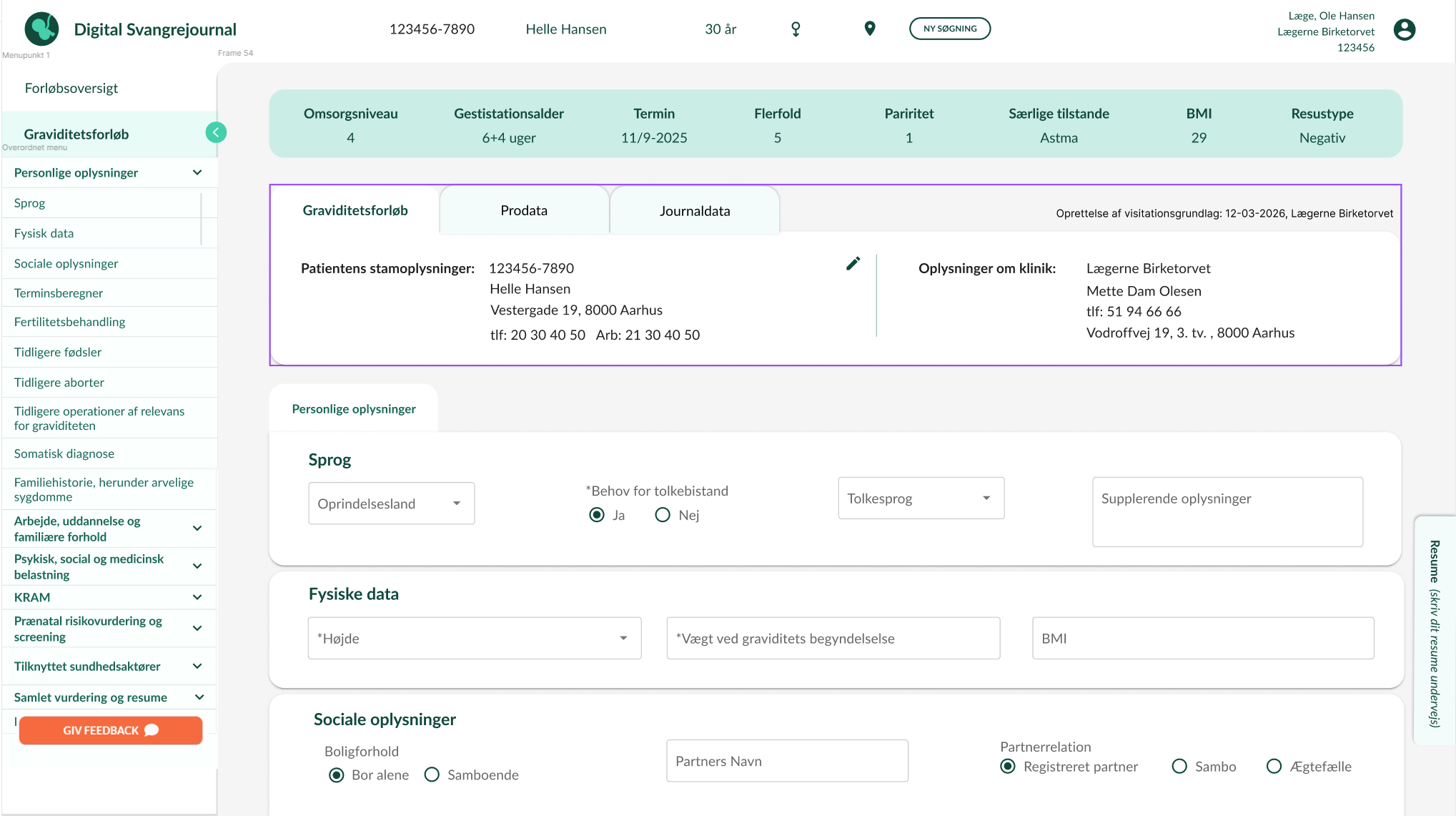Expand Personlige oplysninger chevron in sidebar

(197, 172)
